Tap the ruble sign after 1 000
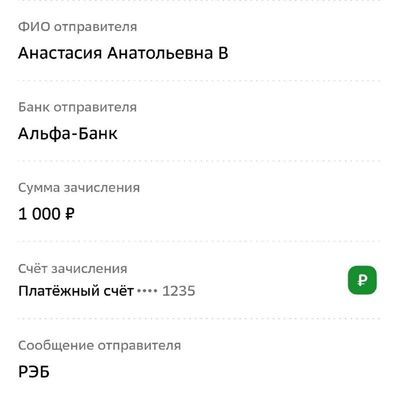 [69, 214]
